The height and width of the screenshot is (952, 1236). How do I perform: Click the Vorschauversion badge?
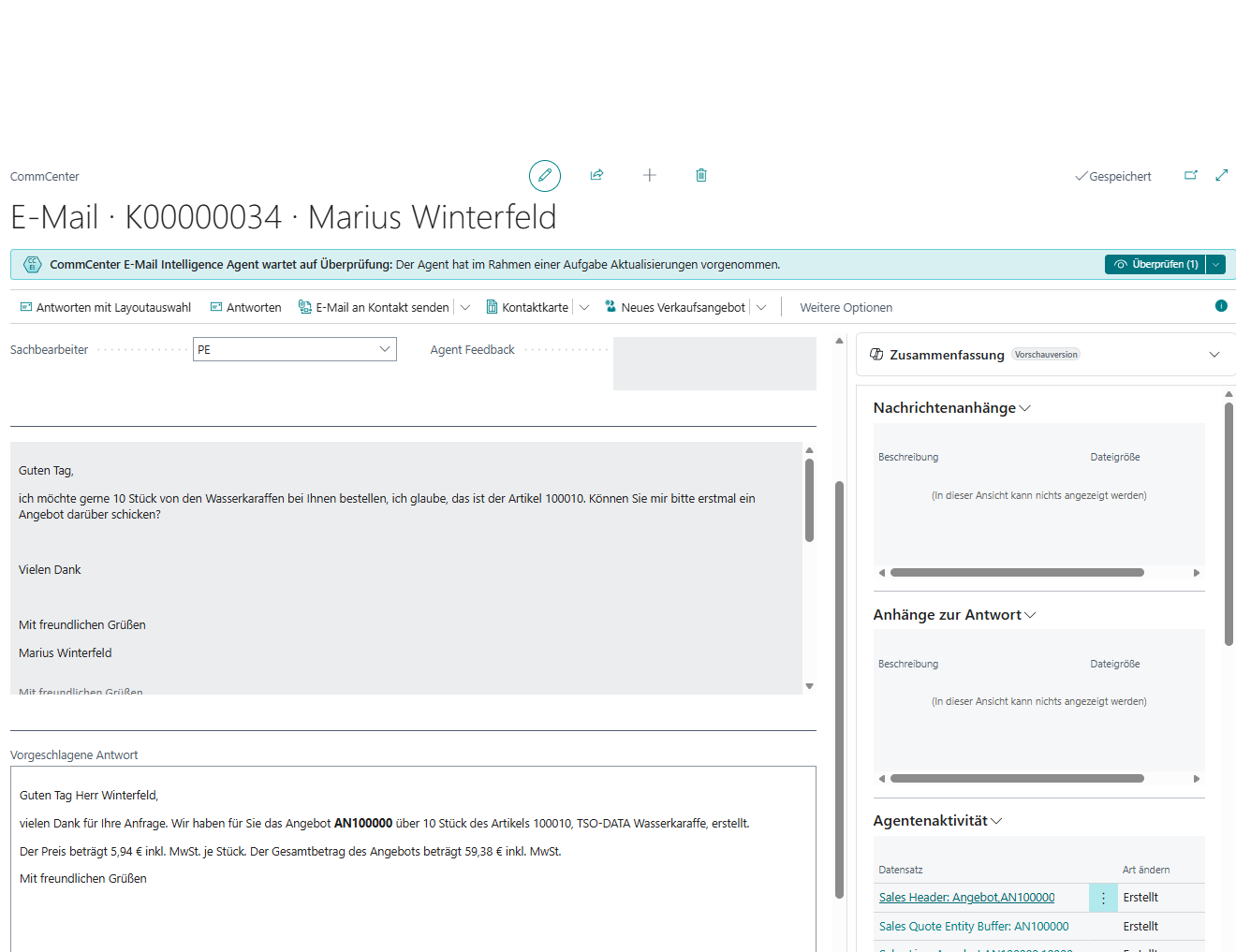(x=1046, y=355)
